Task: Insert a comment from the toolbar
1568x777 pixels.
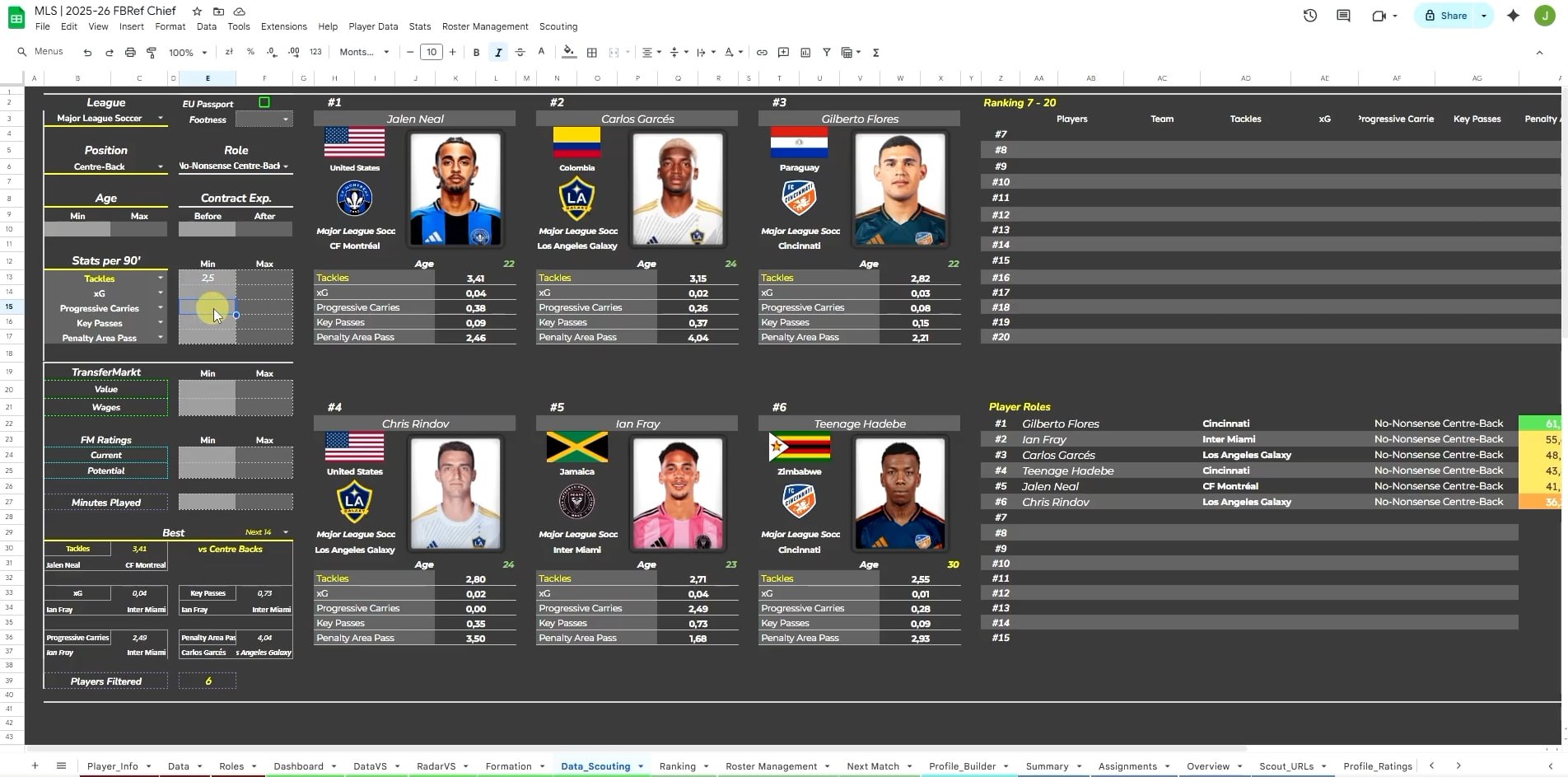Action: (x=783, y=52)
